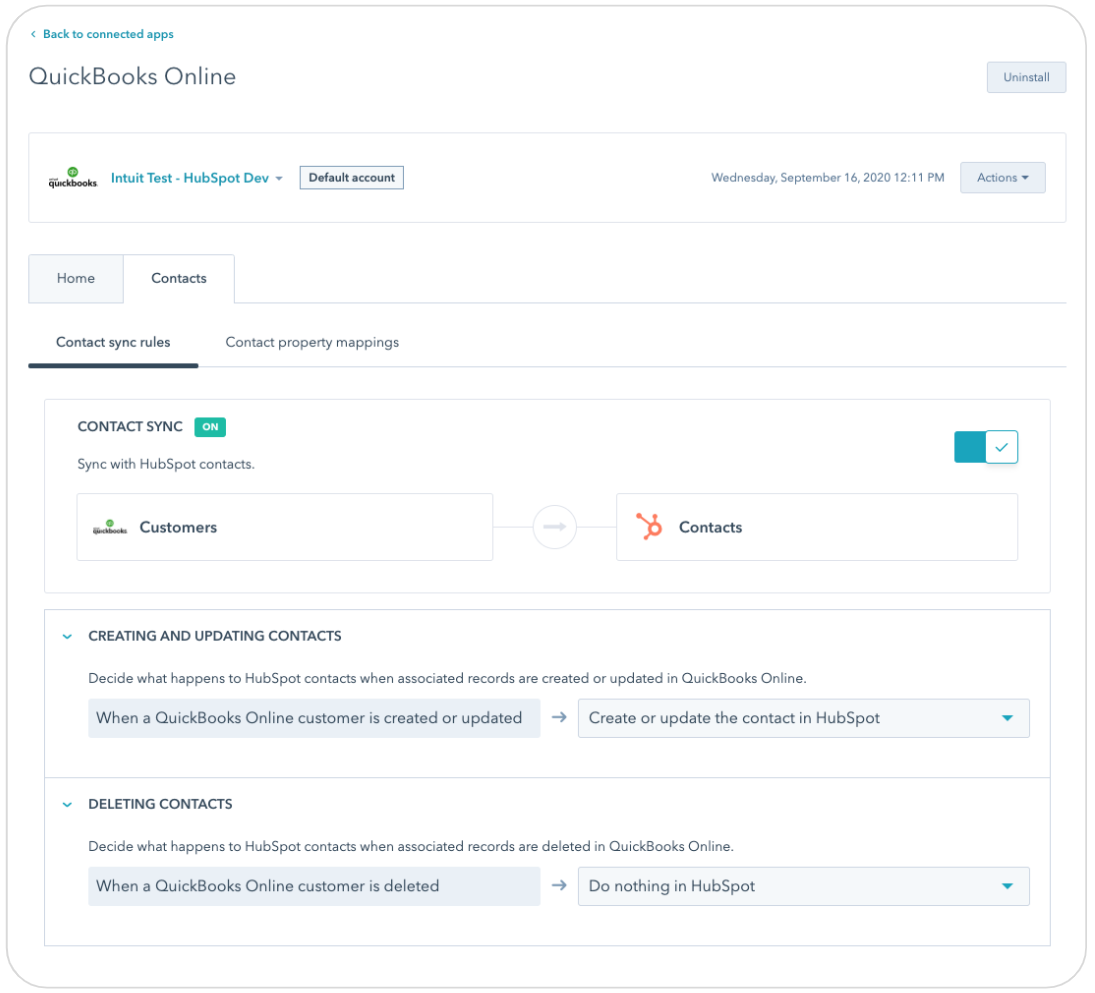This screenshot has width=1095, height=993.
Task: Collapse the Creating and Updating Contacts section
Action: pos(66,636)
